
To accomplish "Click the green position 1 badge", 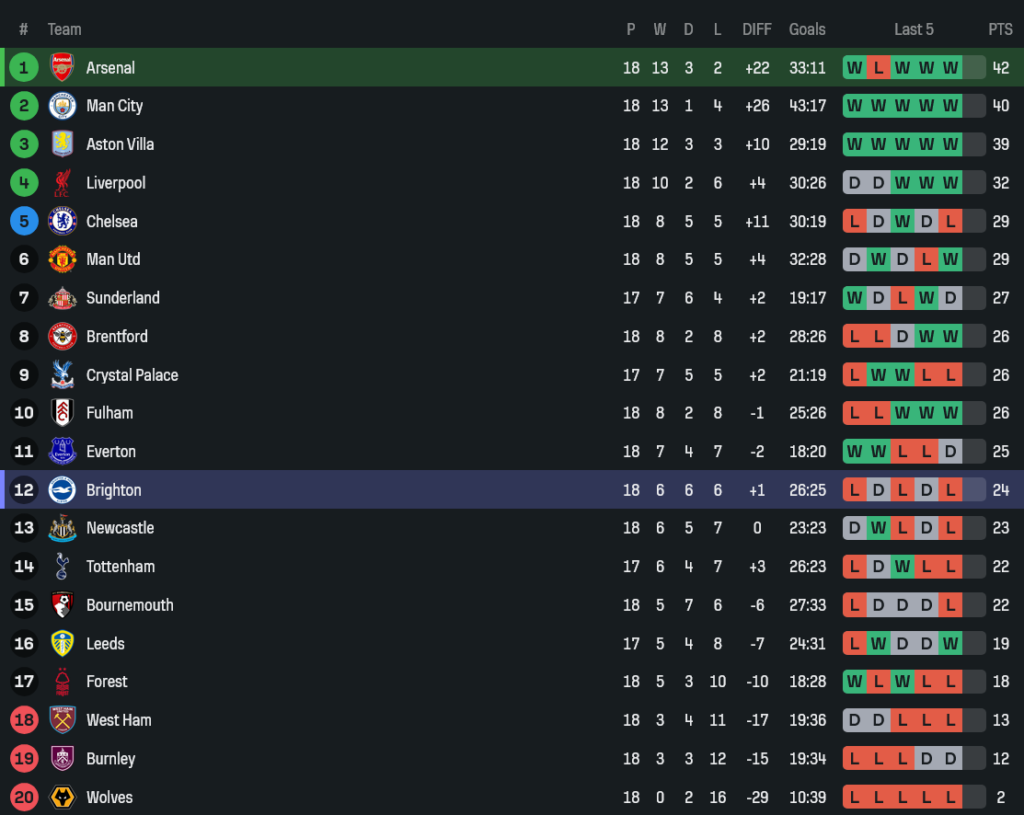I will 24,68.
